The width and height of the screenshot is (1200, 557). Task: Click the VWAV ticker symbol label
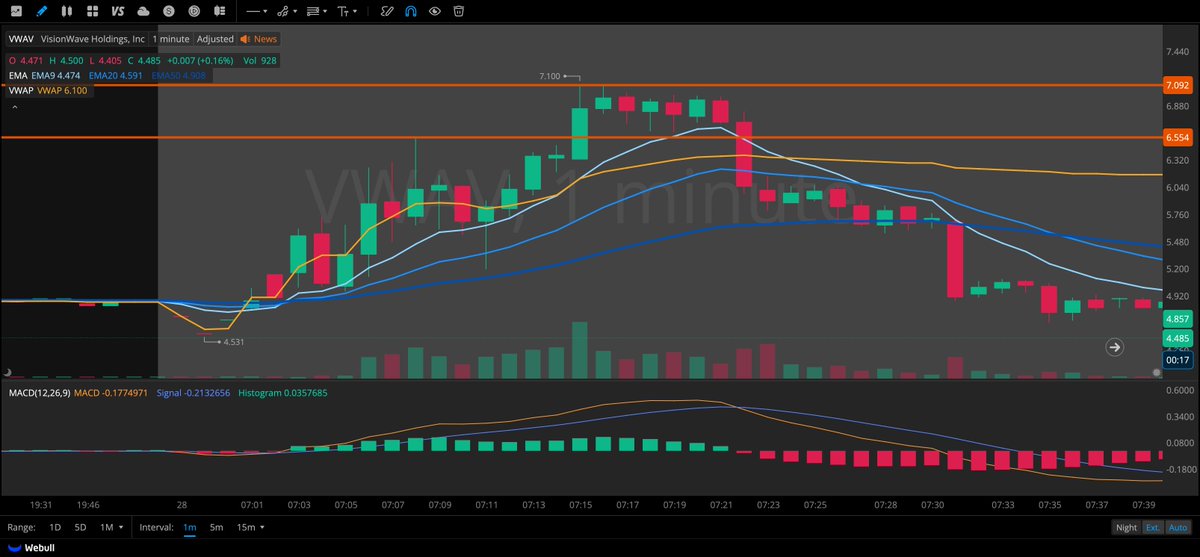tap(22, 39)
